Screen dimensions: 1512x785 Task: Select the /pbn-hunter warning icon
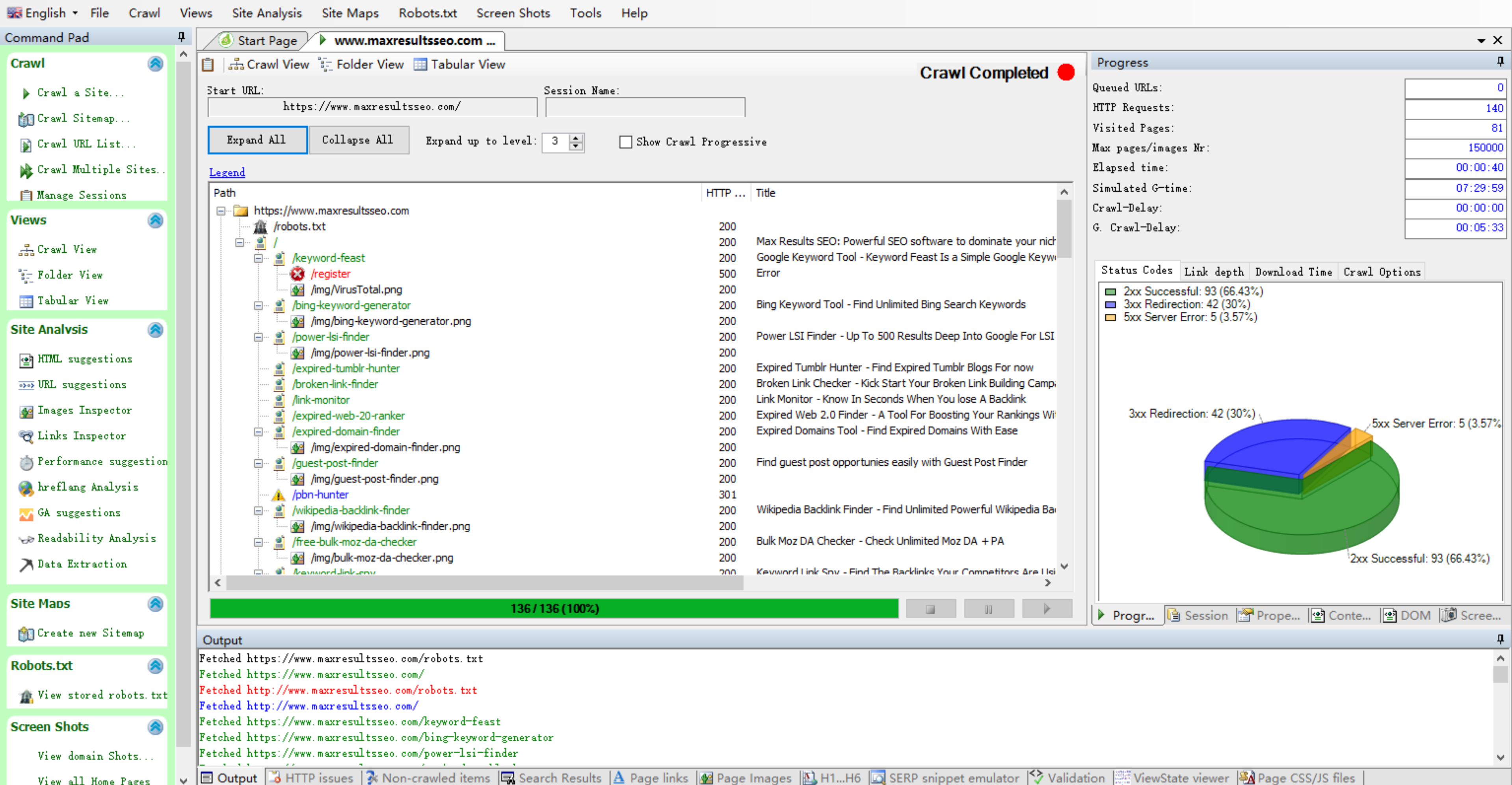click(278, 495)
